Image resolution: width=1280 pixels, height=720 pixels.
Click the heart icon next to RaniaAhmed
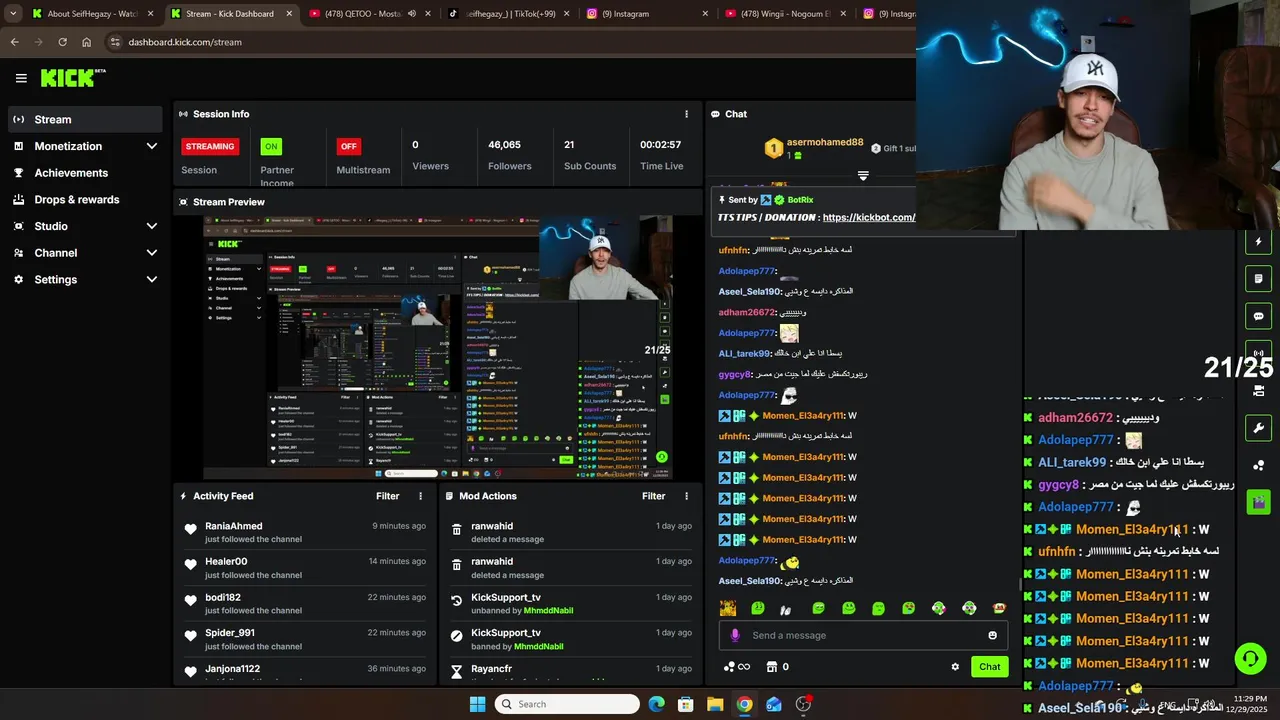[191, 530]
